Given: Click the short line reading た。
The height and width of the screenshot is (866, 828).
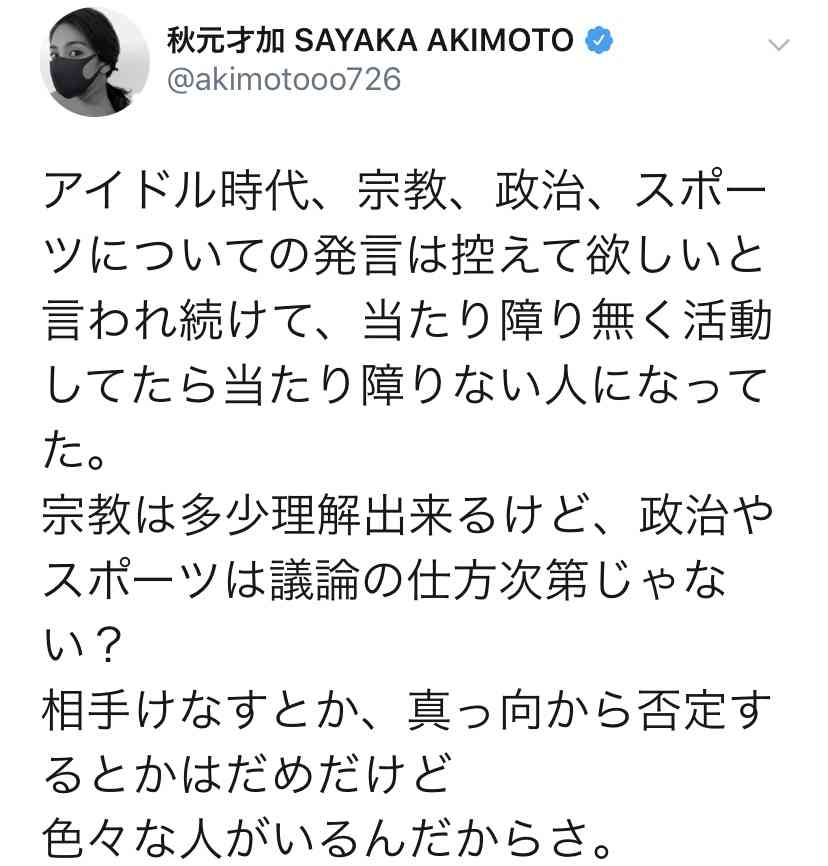Looking at the screenshot, I should (x=75, y=450).
